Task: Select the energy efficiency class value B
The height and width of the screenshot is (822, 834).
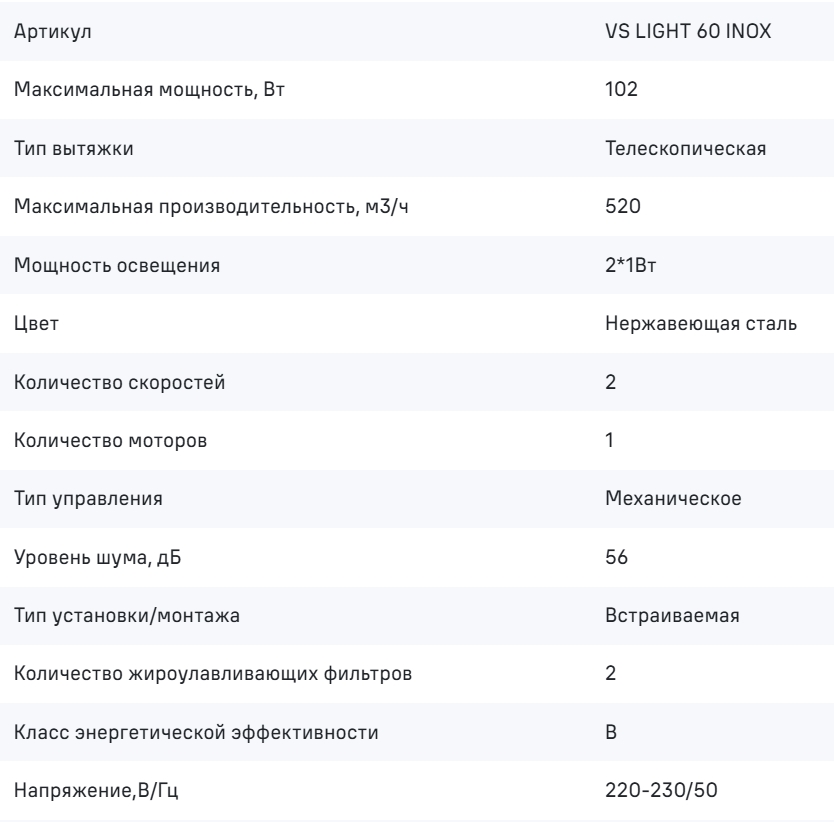Action: 611,732
